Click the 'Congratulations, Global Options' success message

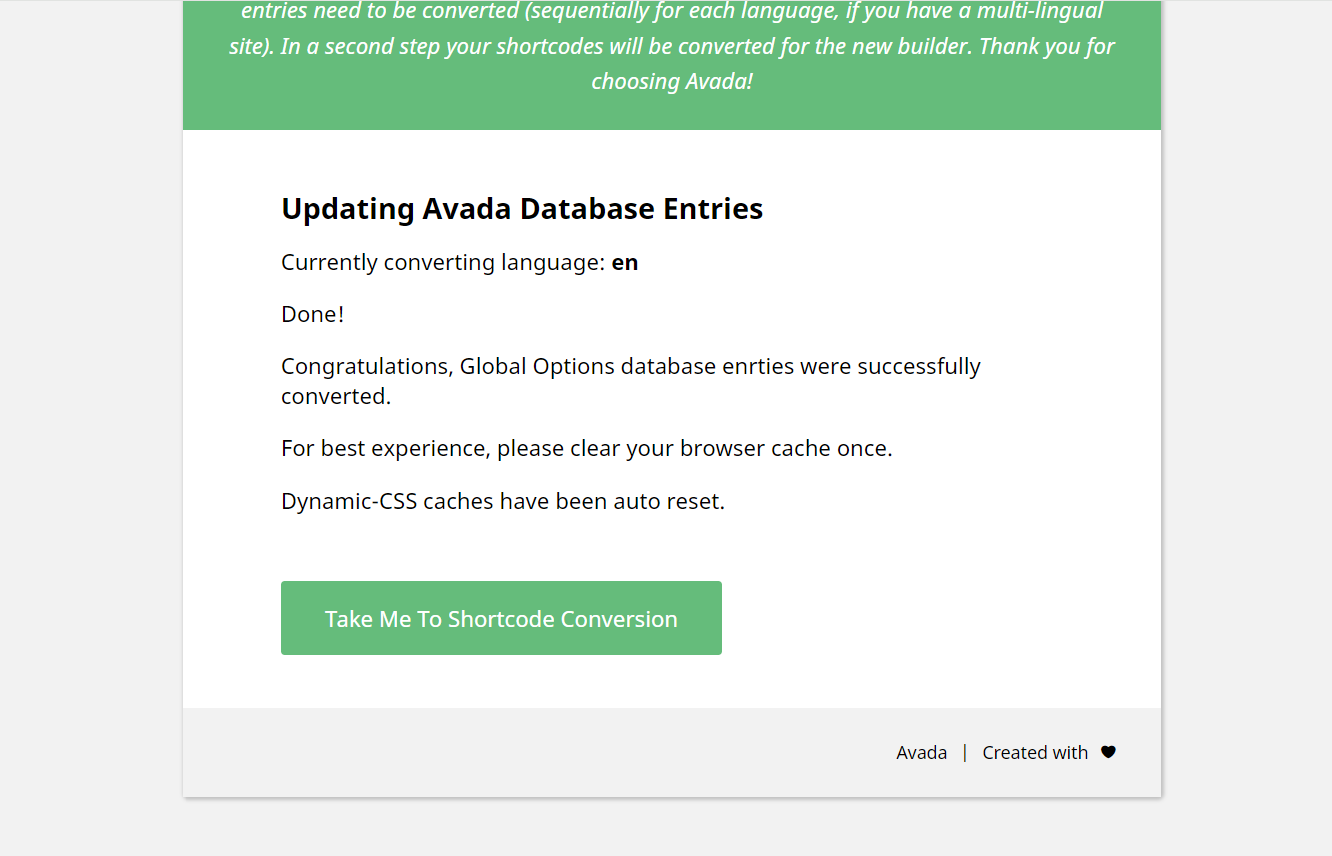click(631, 381)
